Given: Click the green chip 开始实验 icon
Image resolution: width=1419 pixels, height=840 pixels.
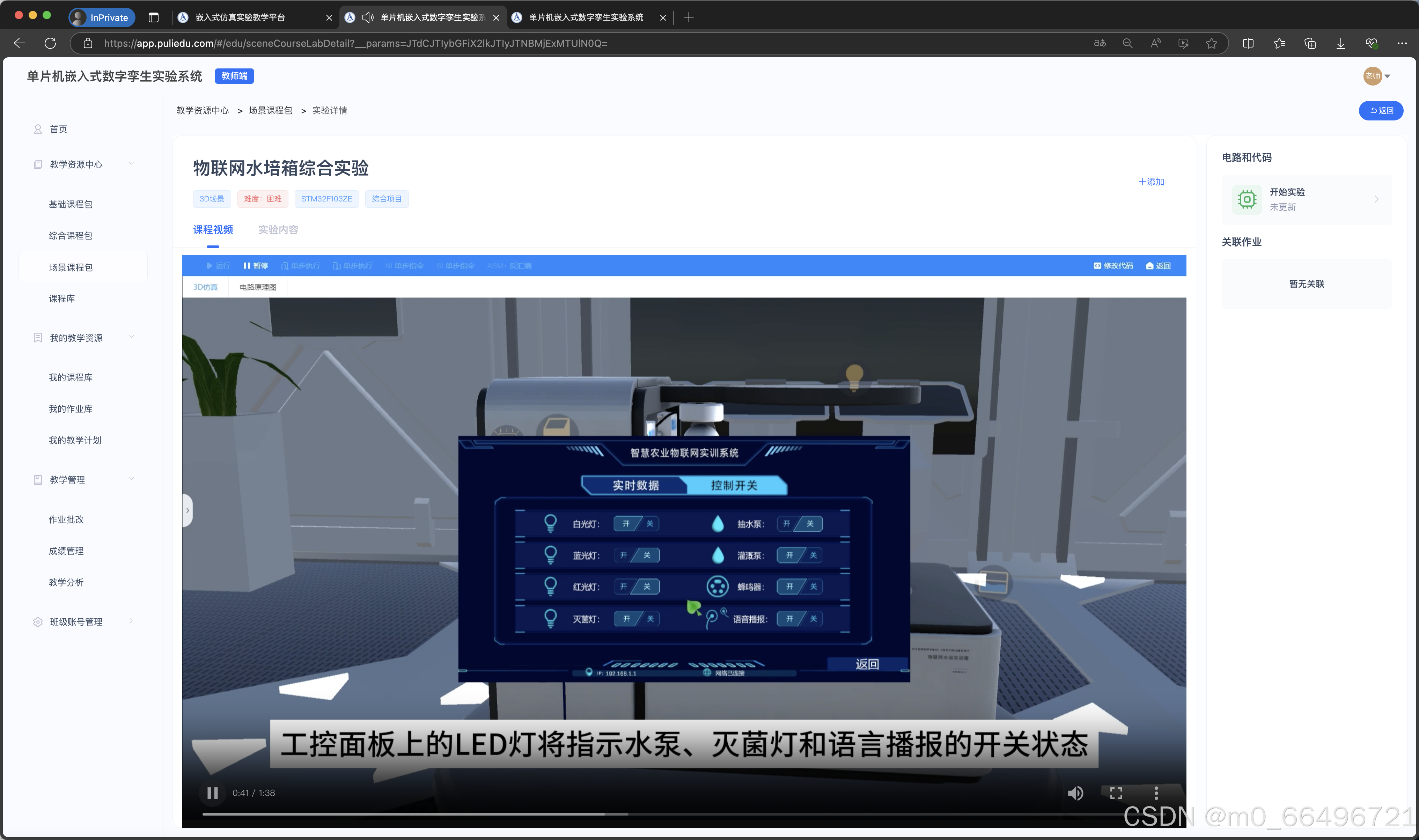Looking at the screenshot, I should 1247,199.
